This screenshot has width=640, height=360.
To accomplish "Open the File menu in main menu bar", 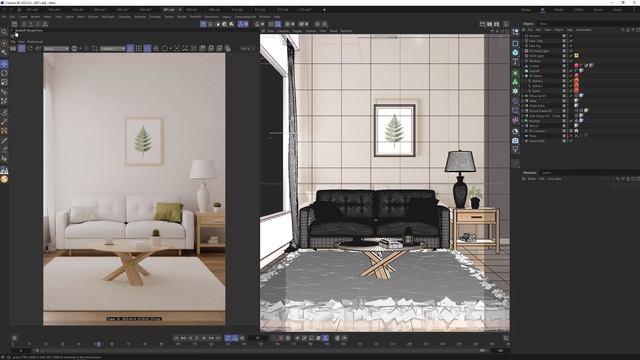I will 4,17.
